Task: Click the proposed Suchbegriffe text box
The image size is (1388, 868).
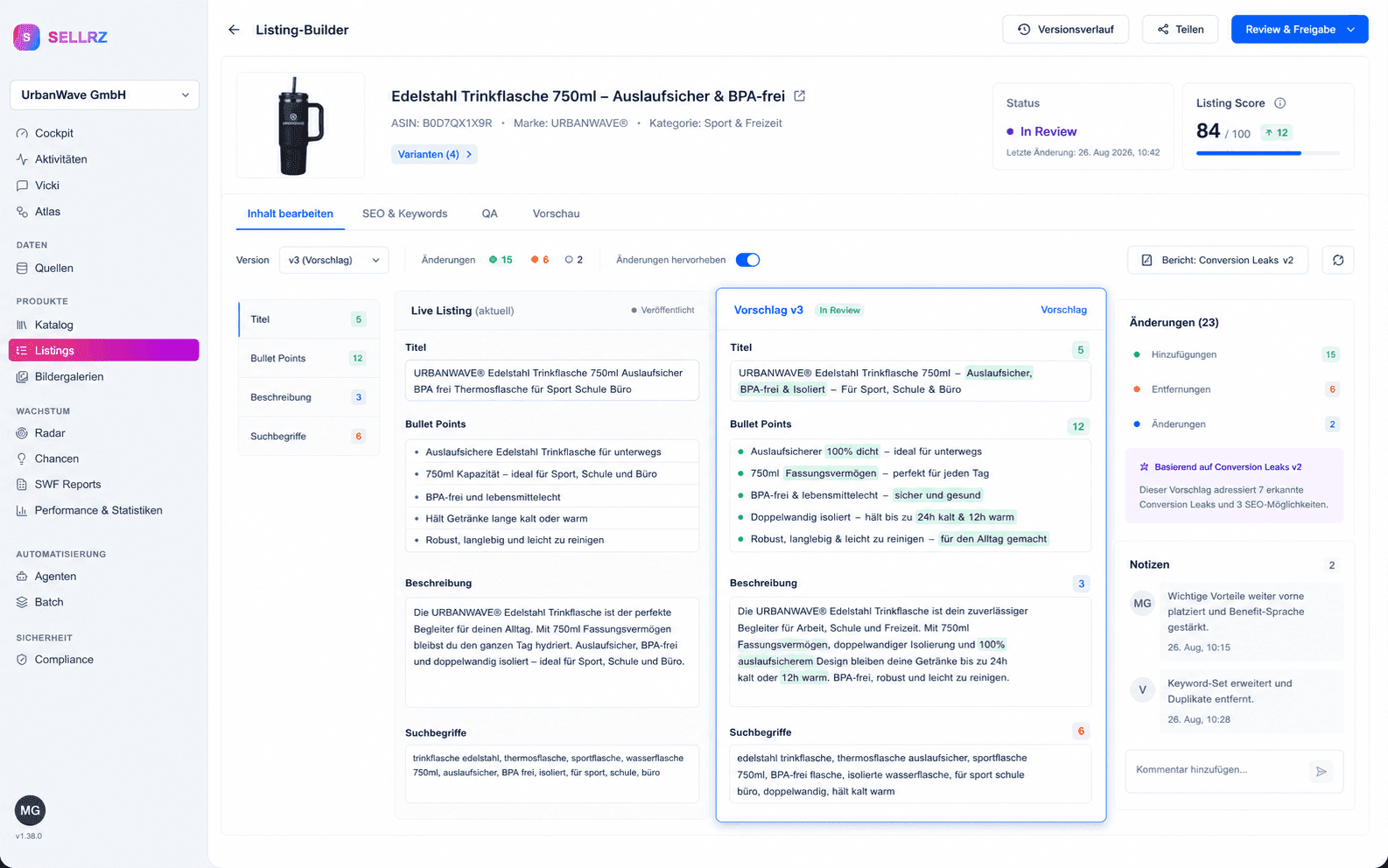Action: 910,774
